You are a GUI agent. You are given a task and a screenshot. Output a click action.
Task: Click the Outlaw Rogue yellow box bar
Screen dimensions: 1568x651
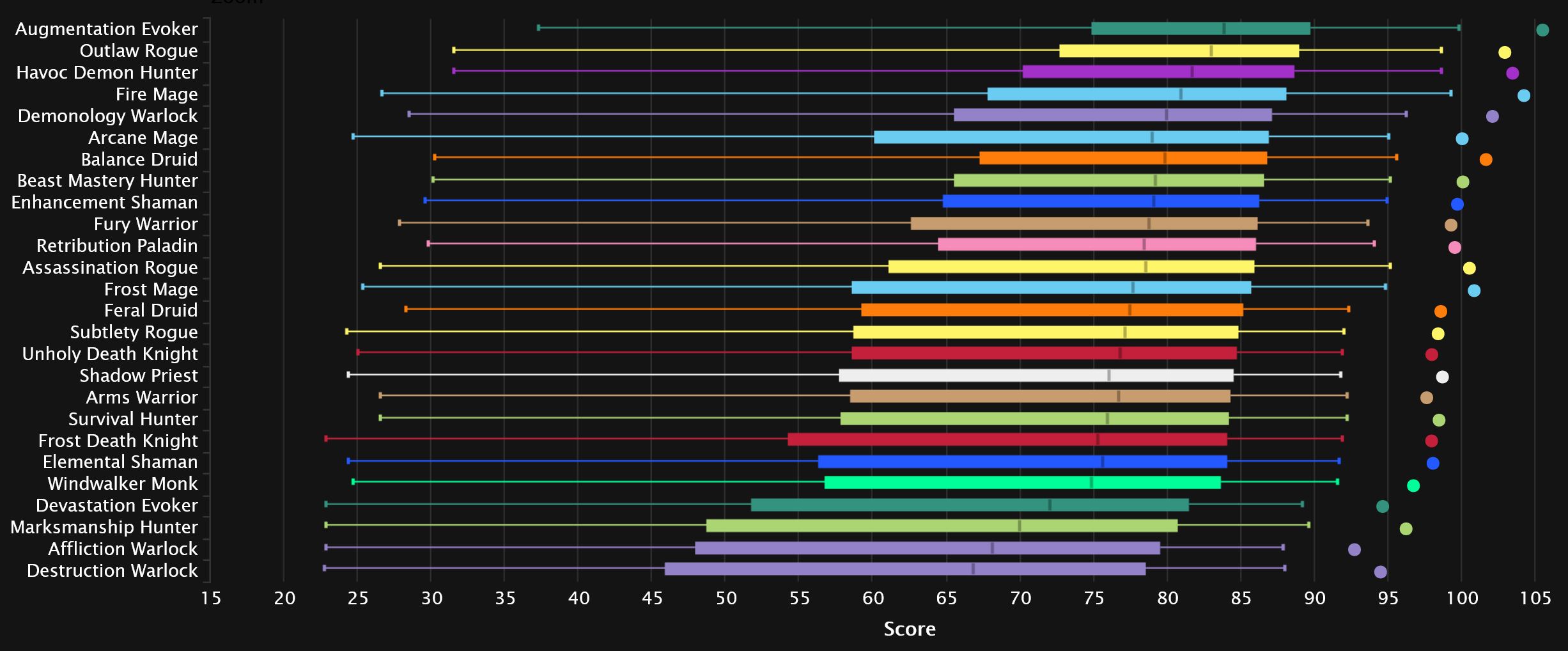click(1179, 51)
